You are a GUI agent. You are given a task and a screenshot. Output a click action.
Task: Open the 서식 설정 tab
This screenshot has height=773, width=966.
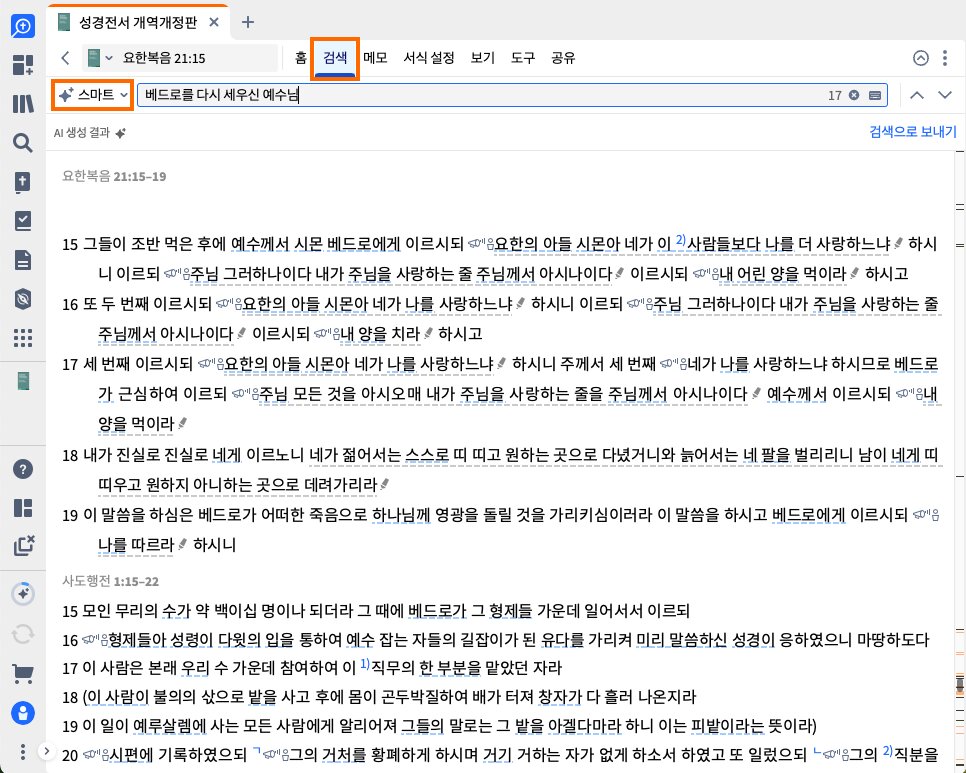[x=429, y=58]
